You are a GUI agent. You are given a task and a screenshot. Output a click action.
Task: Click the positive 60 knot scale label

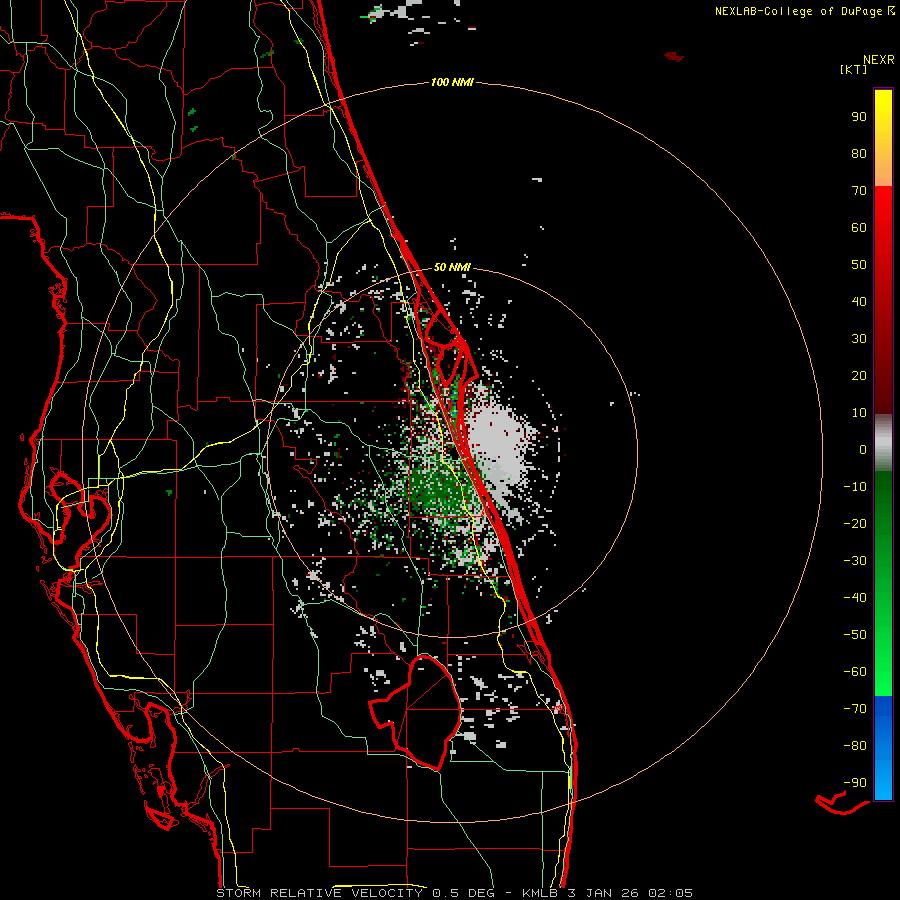[859, 228]
